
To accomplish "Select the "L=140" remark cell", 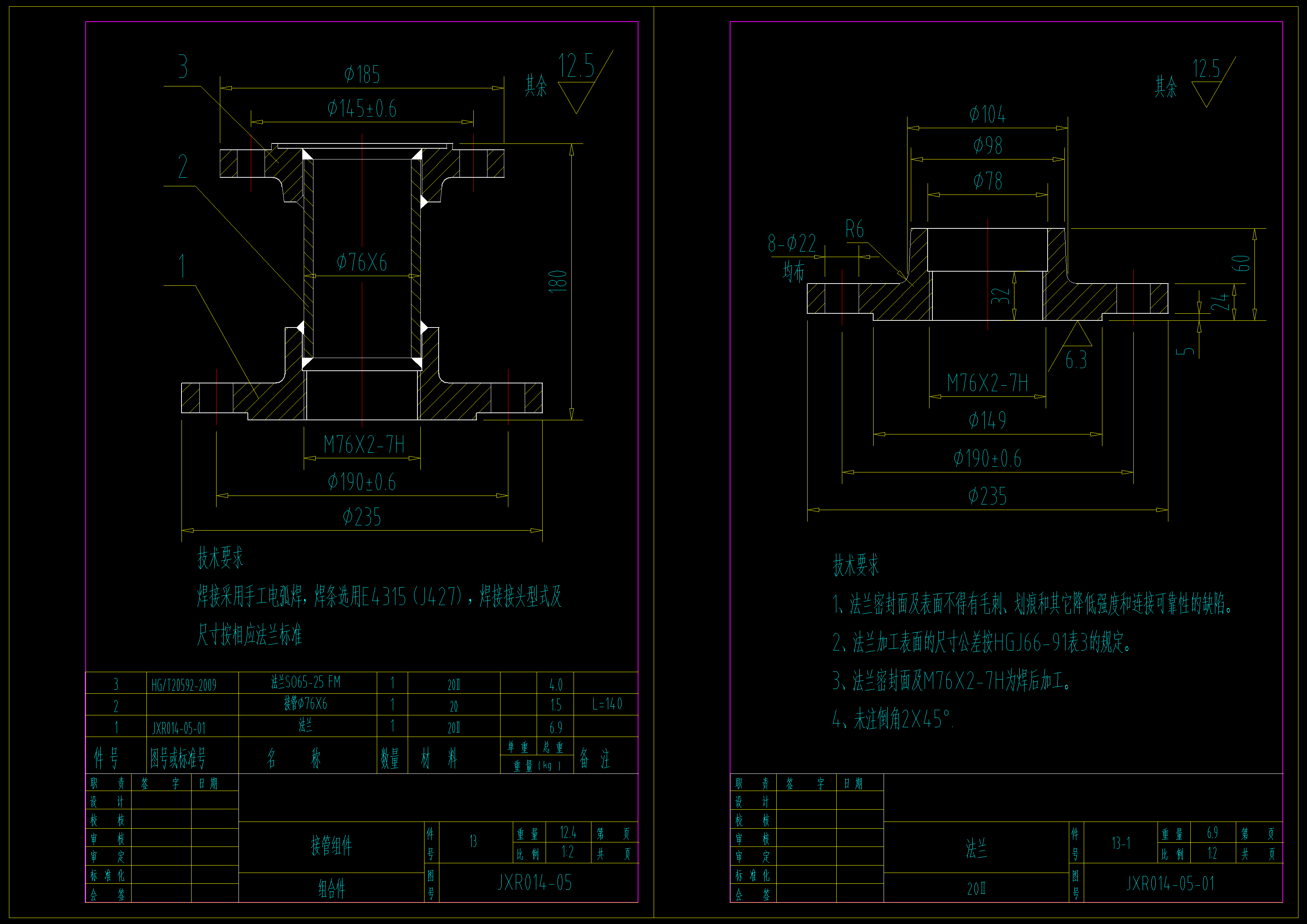I will [x=607, y=705].
